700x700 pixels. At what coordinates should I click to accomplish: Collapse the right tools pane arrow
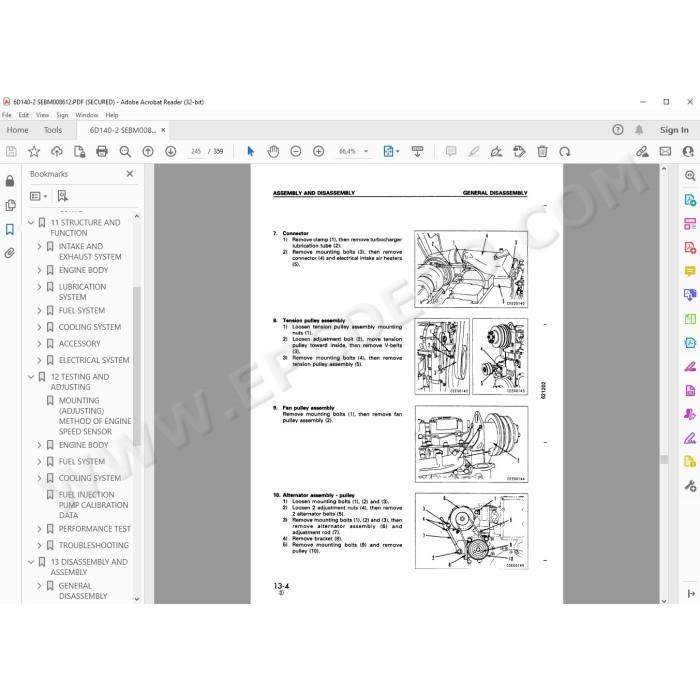691,593
